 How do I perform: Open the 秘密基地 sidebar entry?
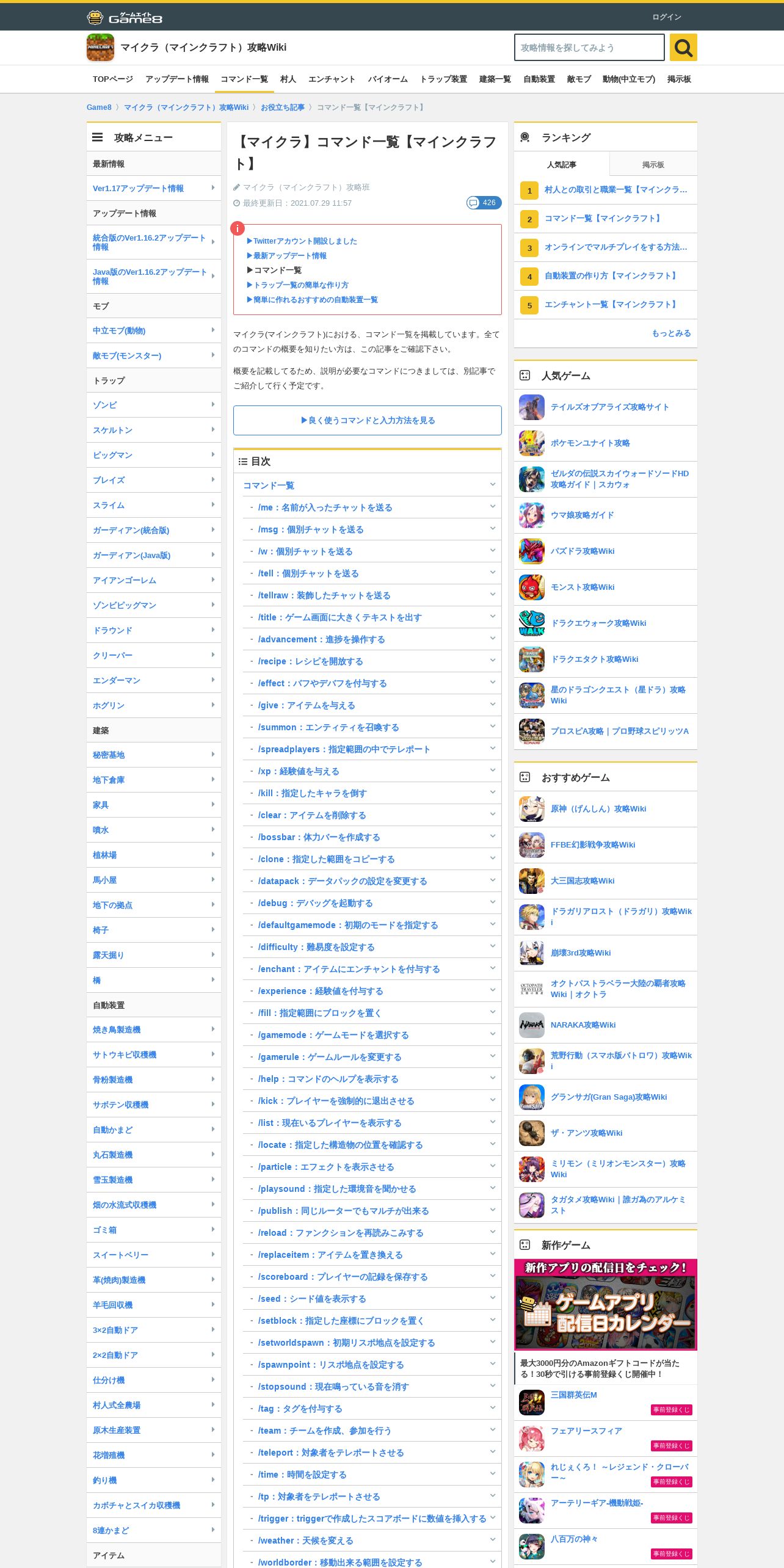154,755
